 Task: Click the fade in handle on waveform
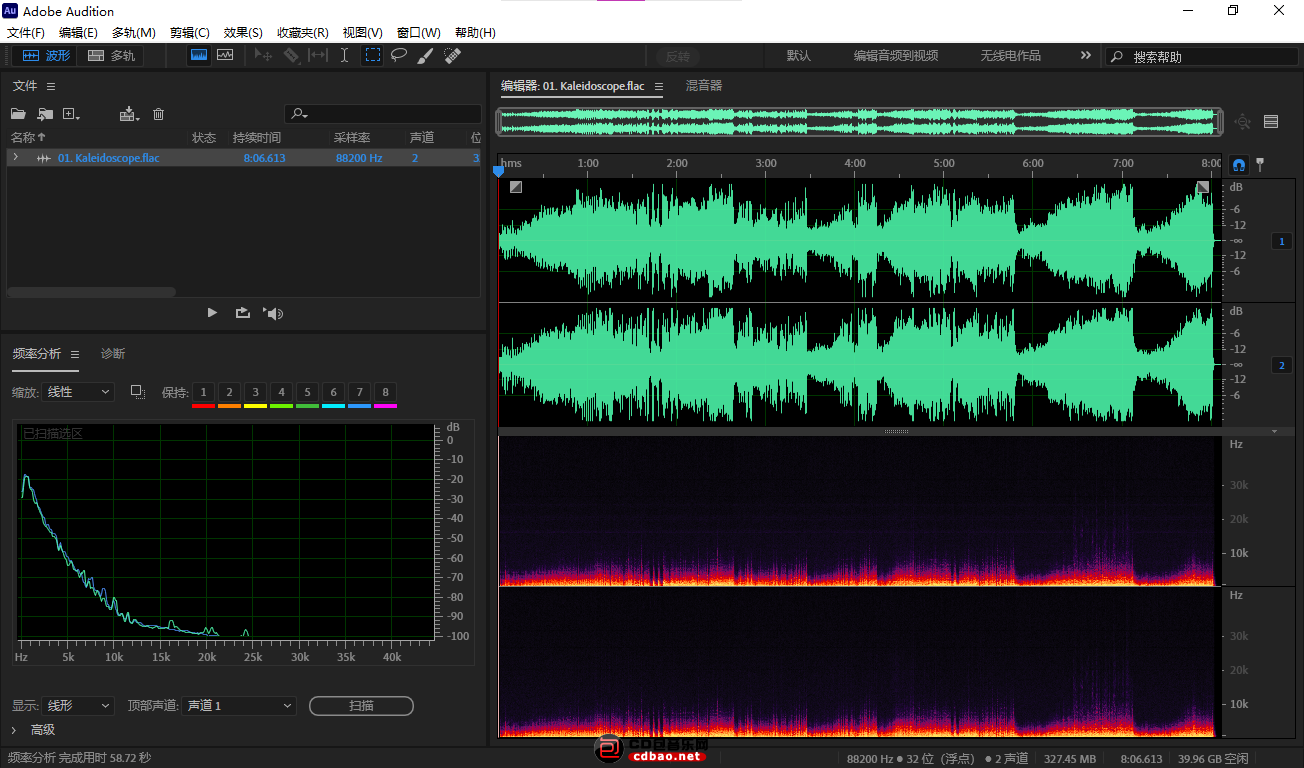pyautogui.click(x=516, y=187)
